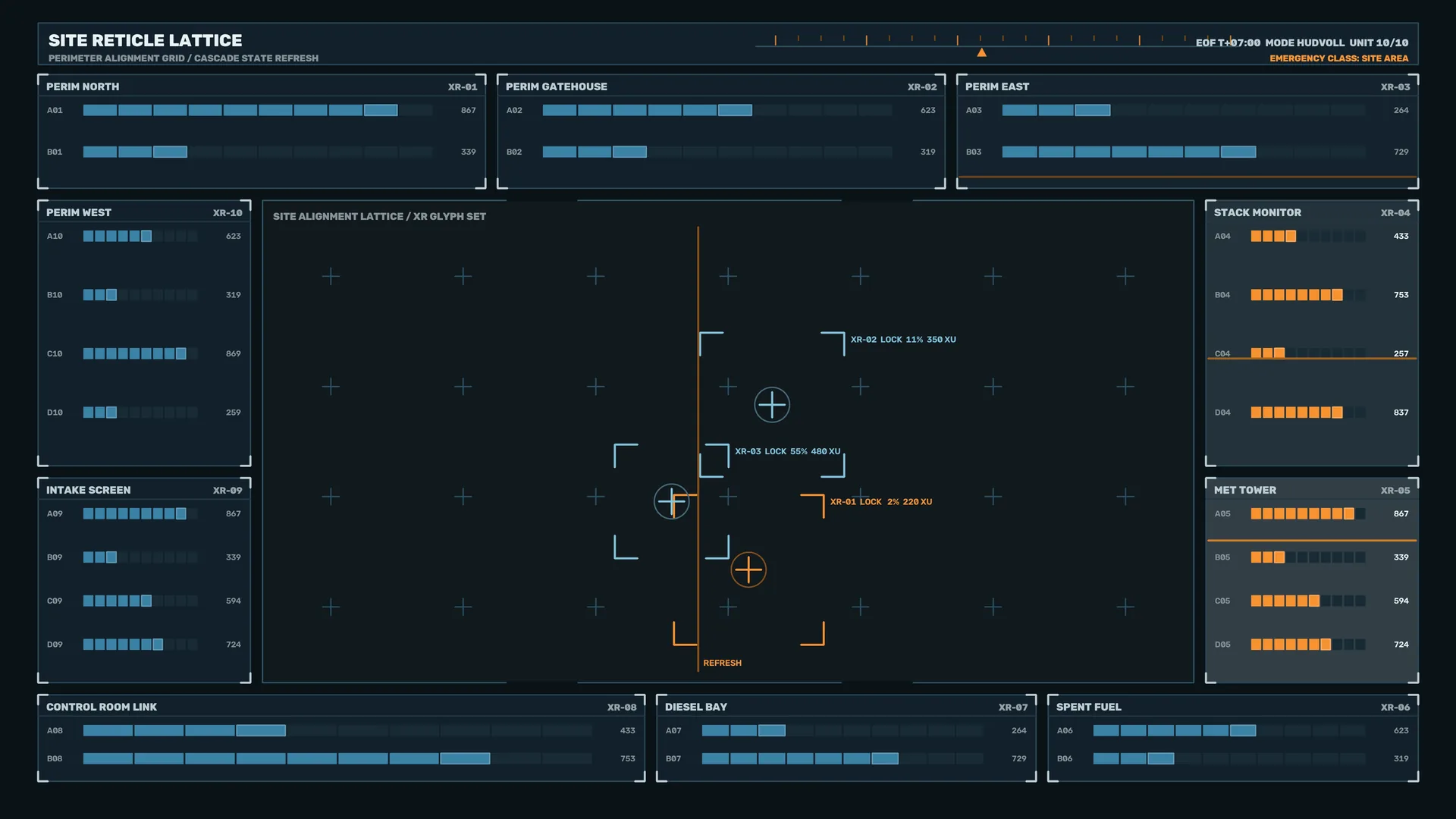Open the STACK MONITOR panel header
The height and width of the screenshot is (819, 1456).
tap(1312, 212)
